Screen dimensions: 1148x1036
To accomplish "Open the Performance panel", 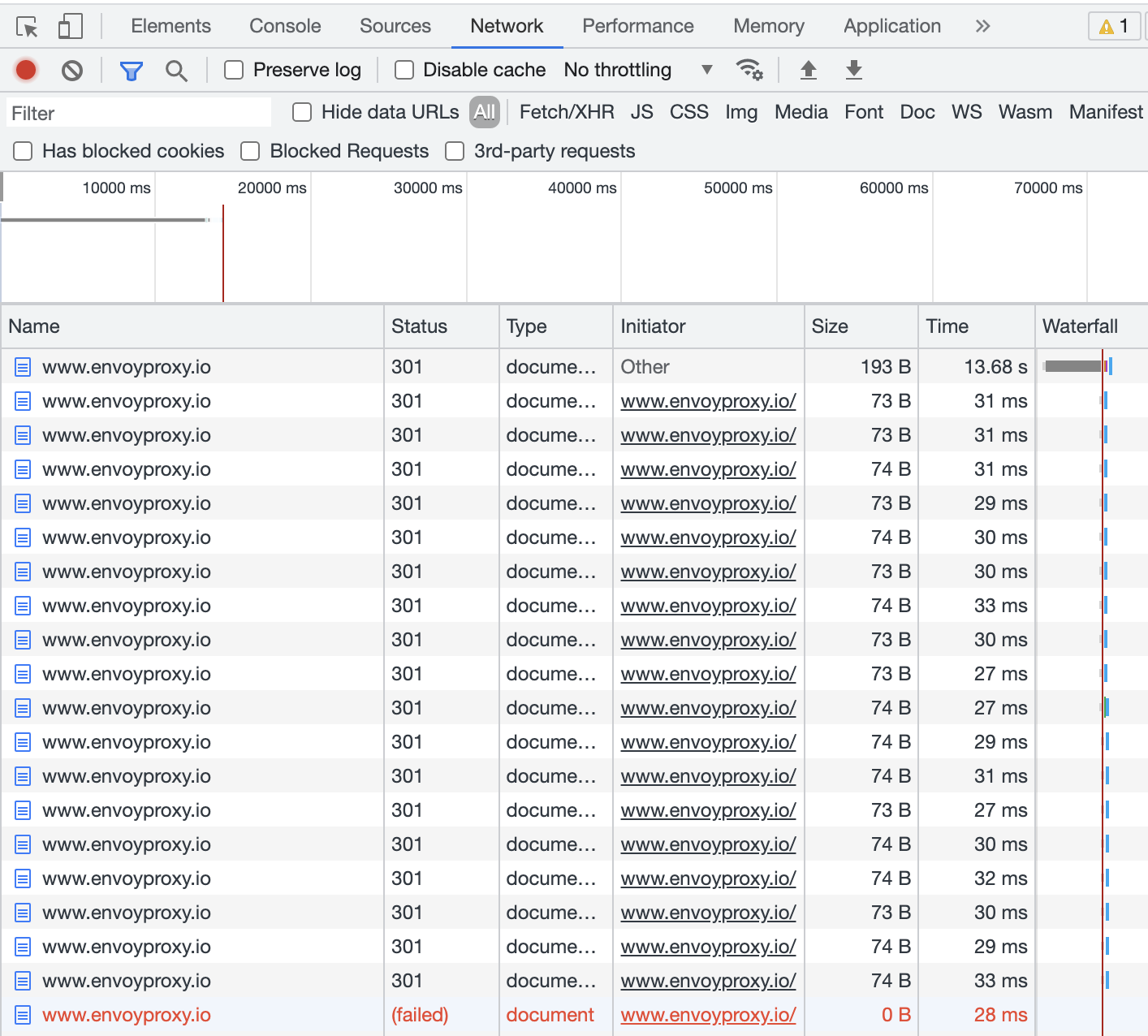I will tap(638, 25).
